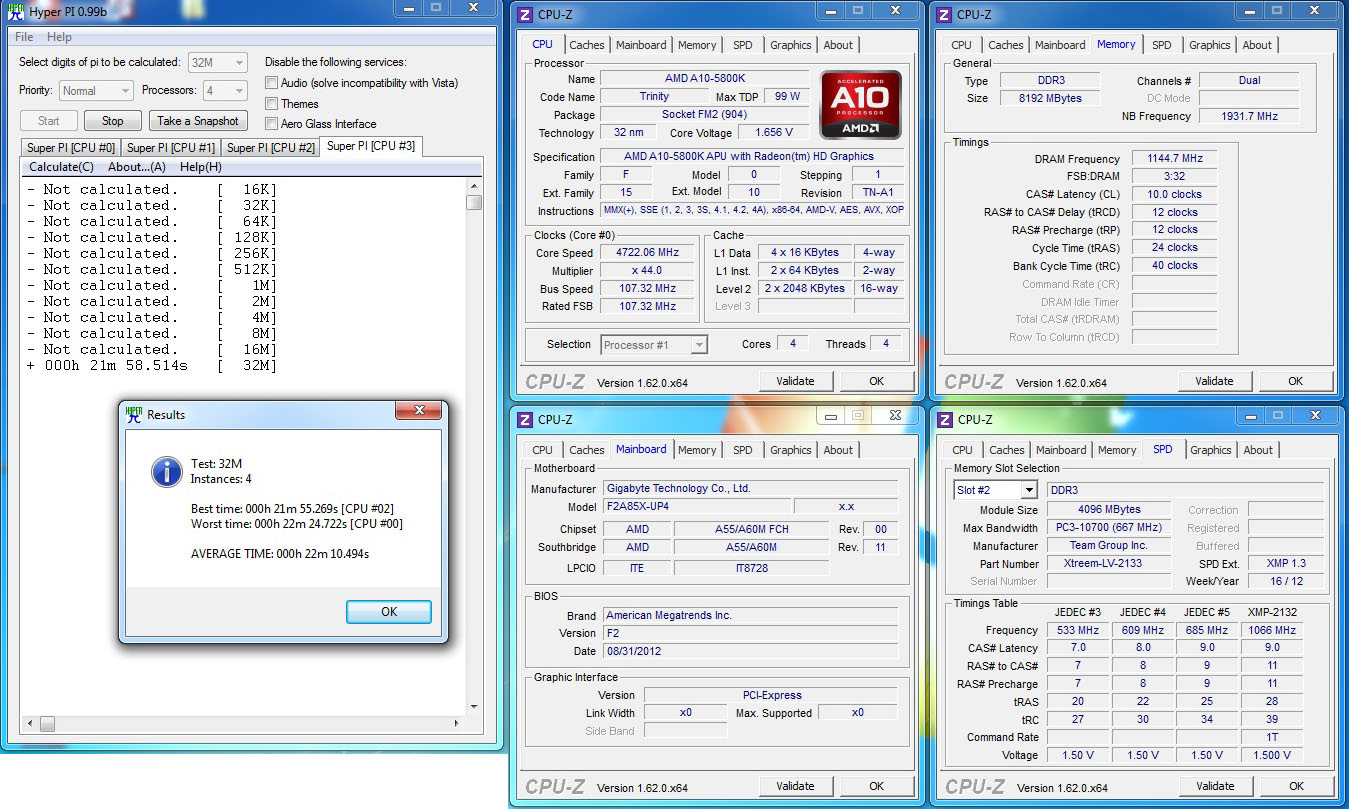Click the mainboard Model field F2A85X-UP4

[698, 507]
